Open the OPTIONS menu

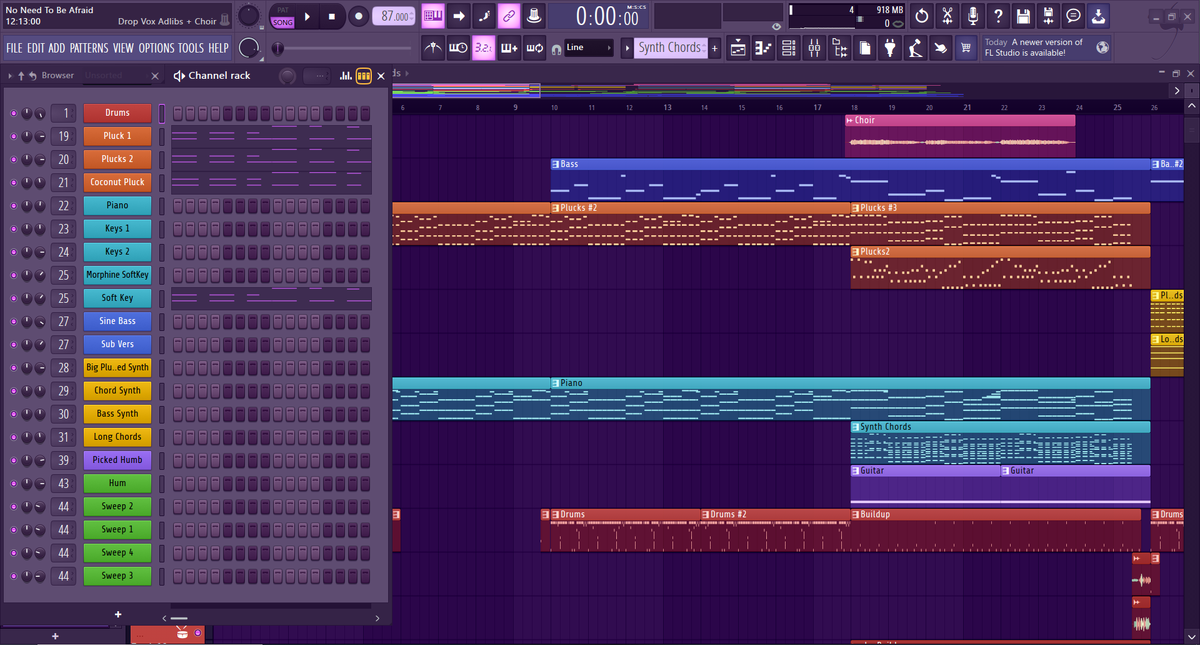(156, 48)
